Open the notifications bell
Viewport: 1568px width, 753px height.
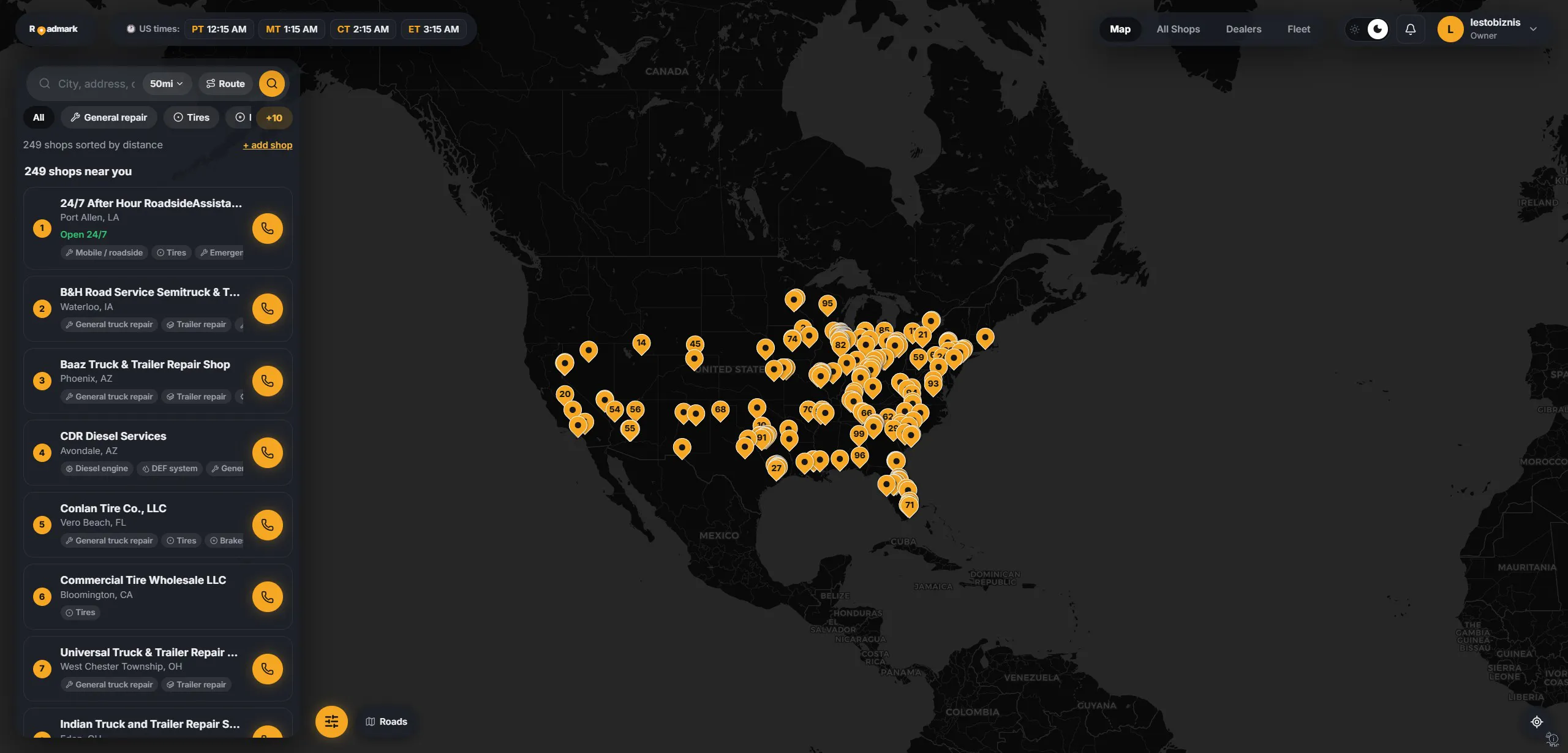(x=1410, y=29)
